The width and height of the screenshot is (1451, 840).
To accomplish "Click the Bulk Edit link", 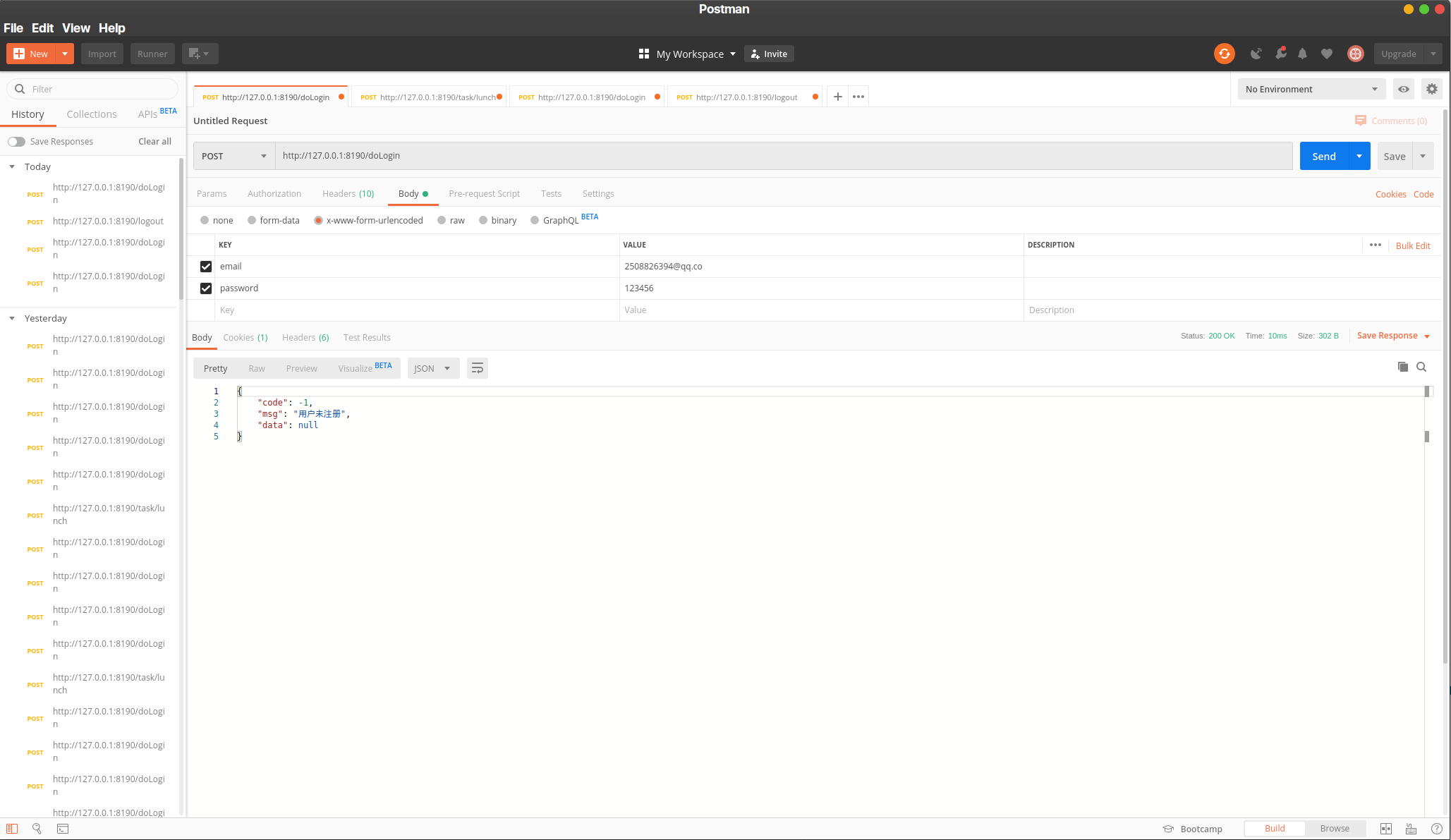I will (x=1412, y=245).
